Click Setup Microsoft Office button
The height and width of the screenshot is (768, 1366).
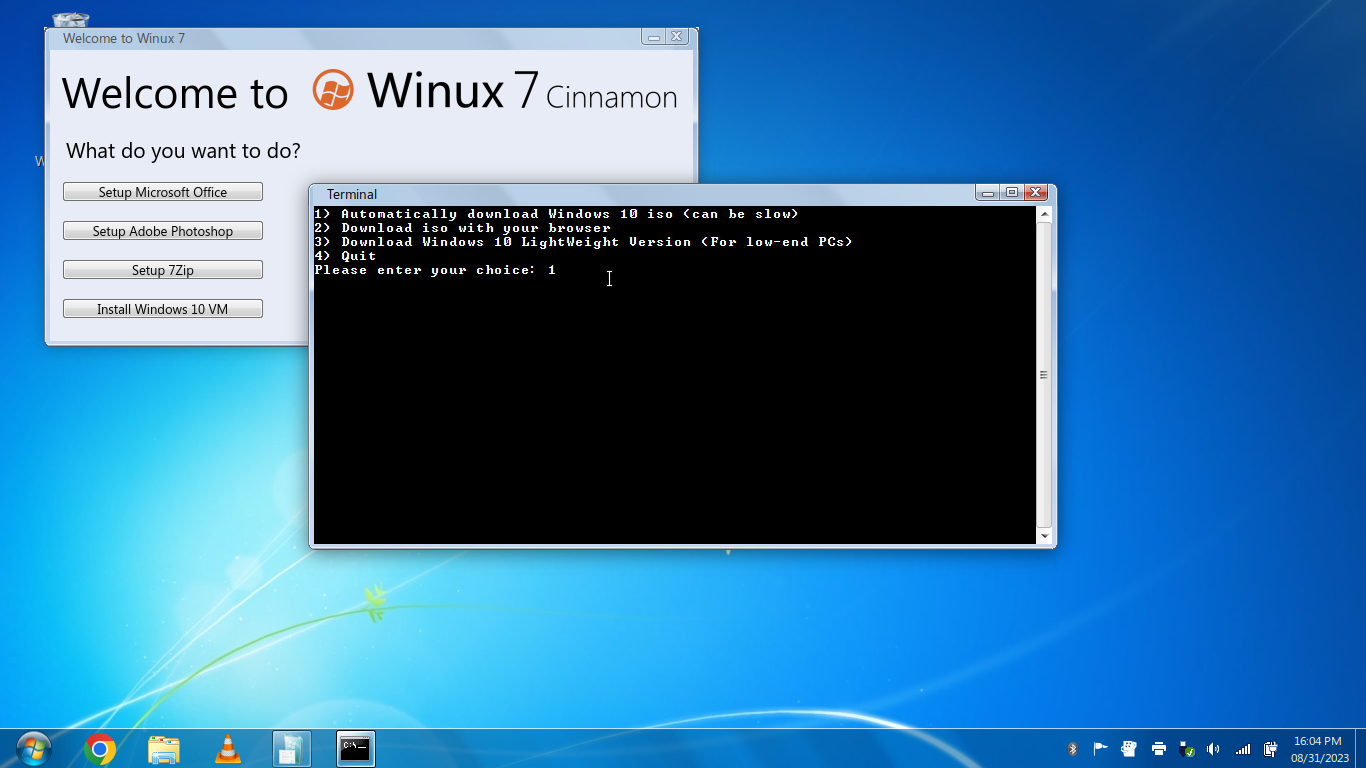point(163,192)
